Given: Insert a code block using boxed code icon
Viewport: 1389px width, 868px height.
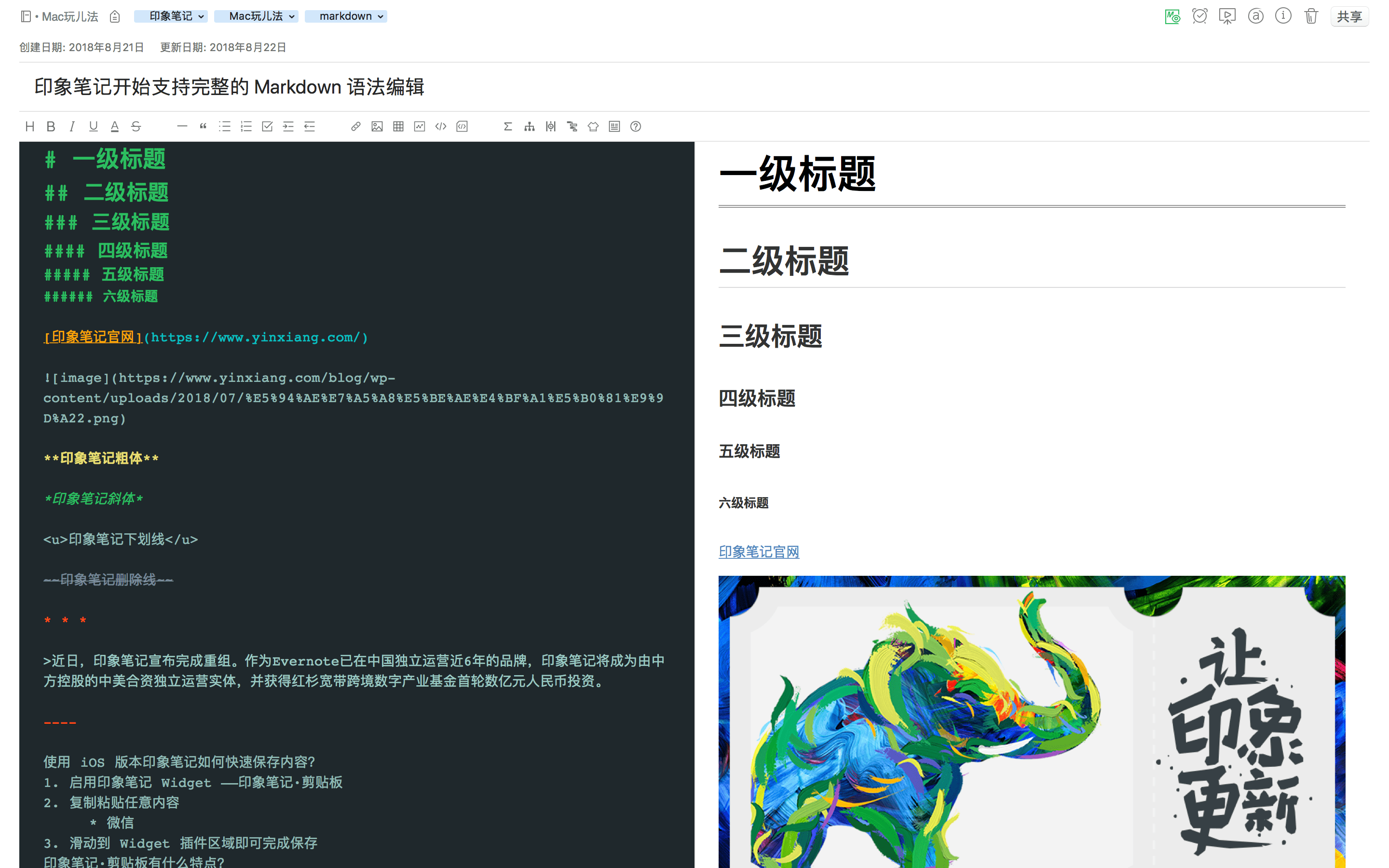Looking at the screenshot, I should pyautogui.click(x=462, y=126).
